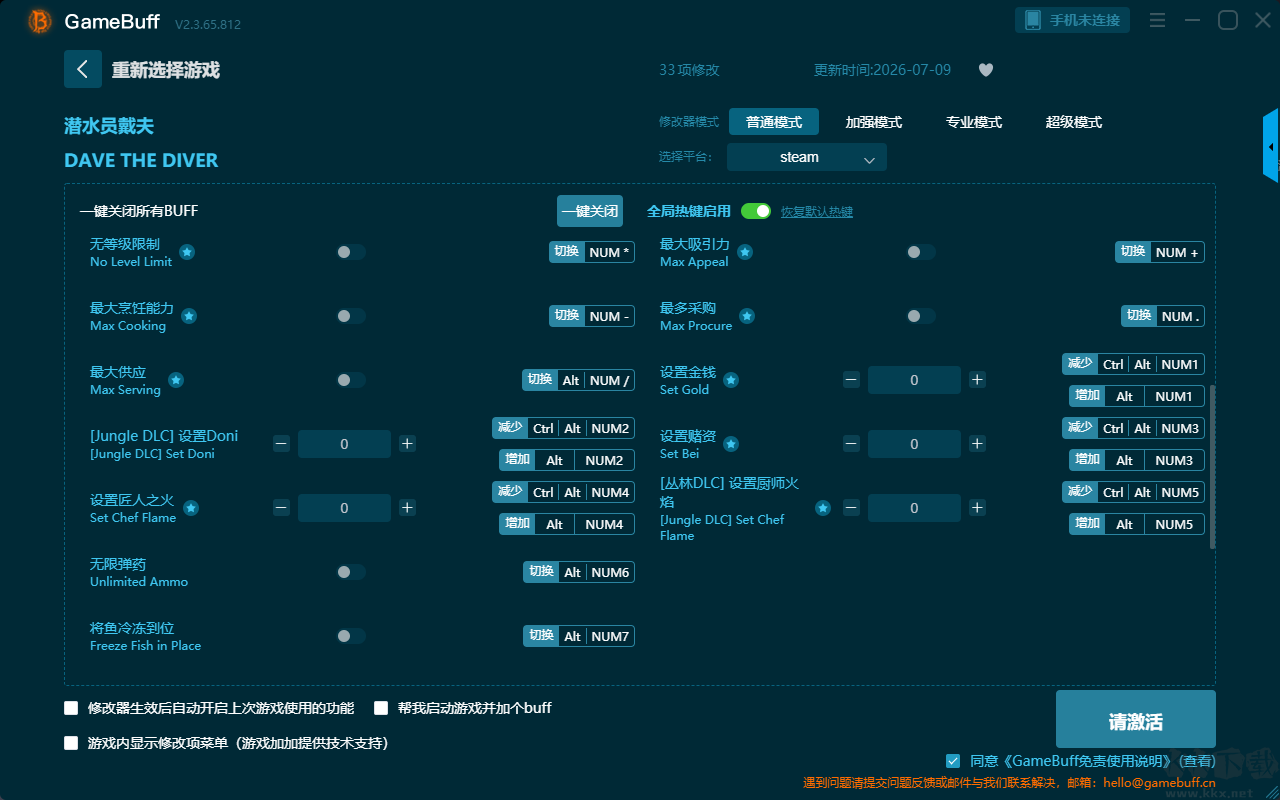Viewport: 1280px width, 800px height.
Task: Click star icon next to Max Cooking
Action: tap(189, 316)
